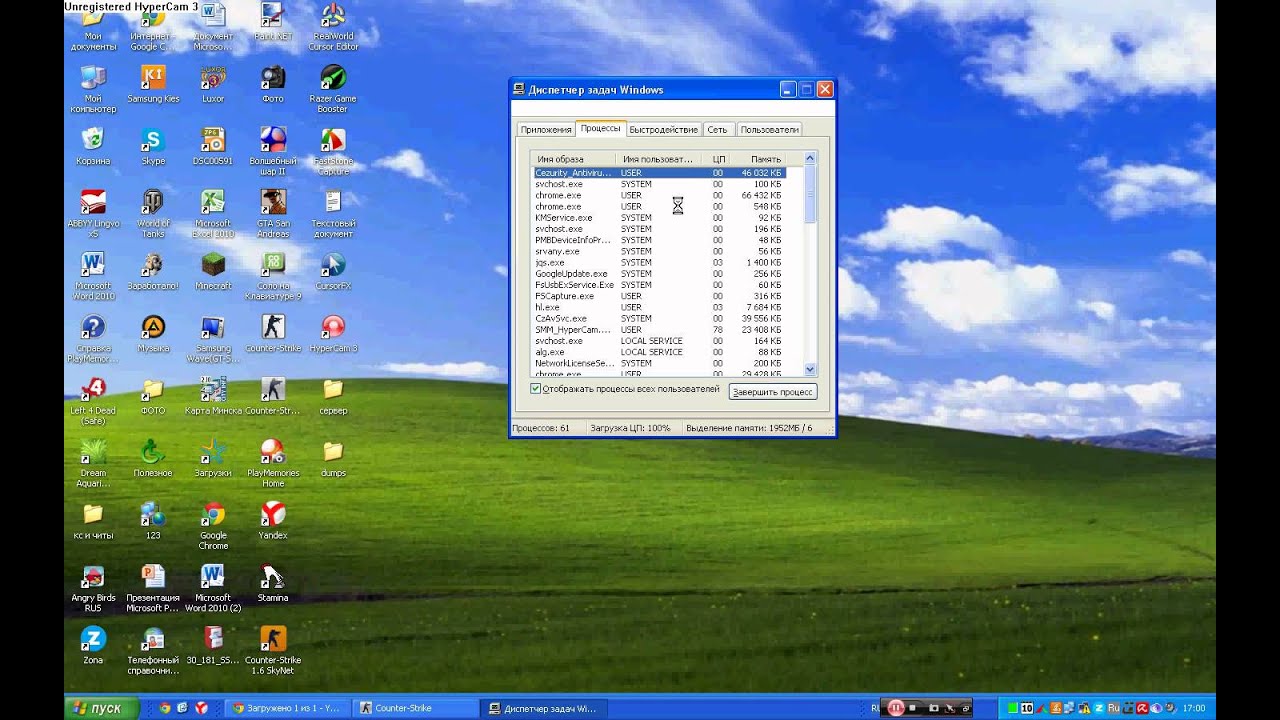Select the Cezurity_Antiviru... process row
The image size is (1280, 720).
[x=659, y=173]
